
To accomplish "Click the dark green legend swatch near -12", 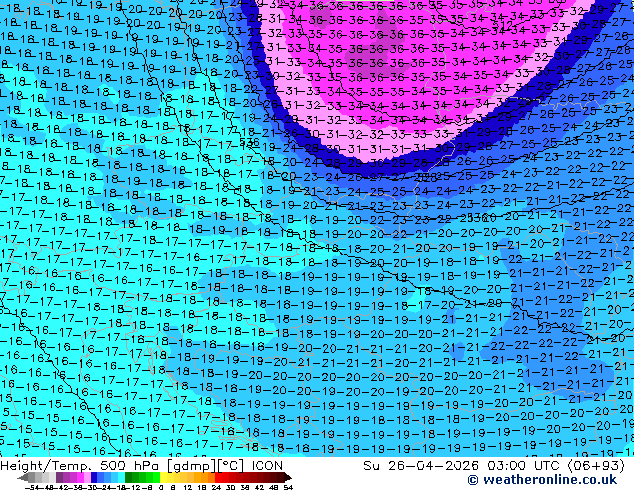I will coord(129,478).
